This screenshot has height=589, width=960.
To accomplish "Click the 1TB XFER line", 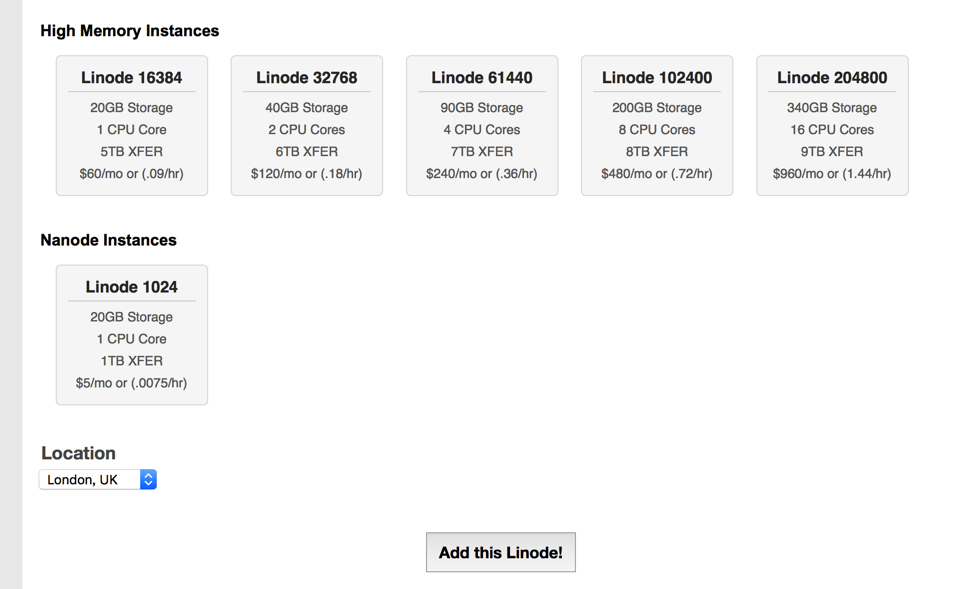I will click(x=131, y=361).
